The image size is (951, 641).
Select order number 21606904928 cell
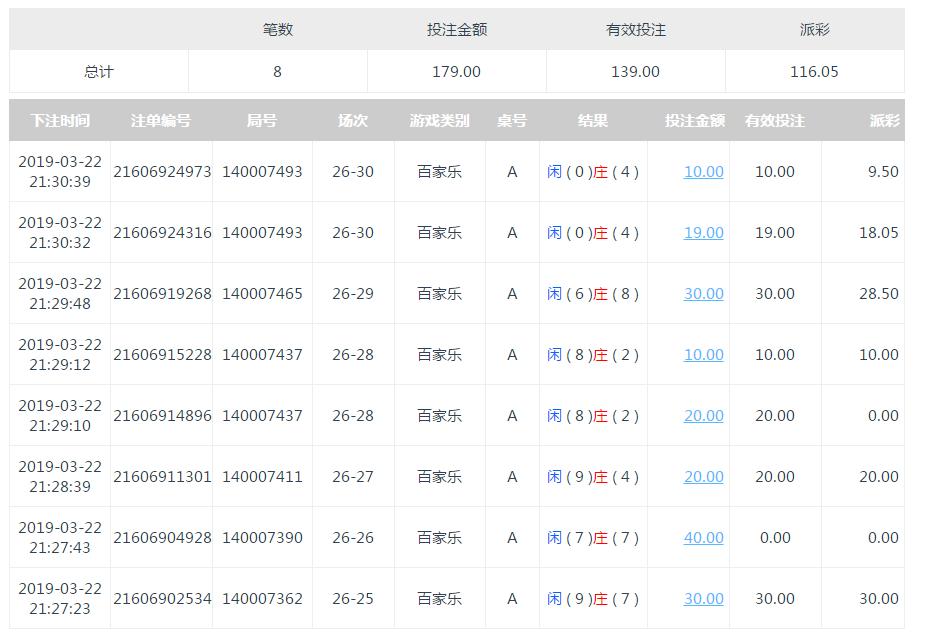coord(162,538)
